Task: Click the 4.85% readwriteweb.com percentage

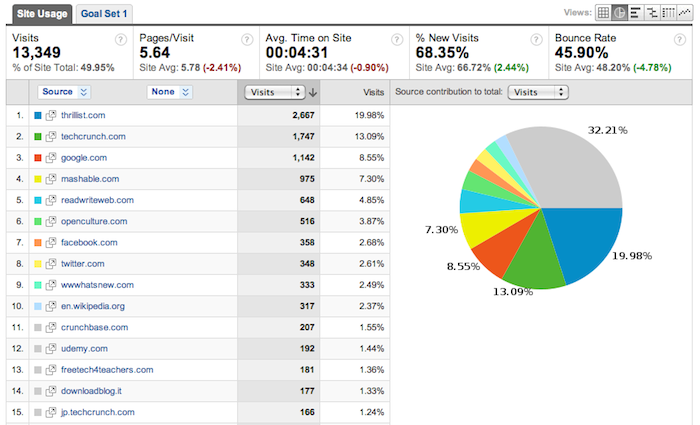Action: (371, 200)
